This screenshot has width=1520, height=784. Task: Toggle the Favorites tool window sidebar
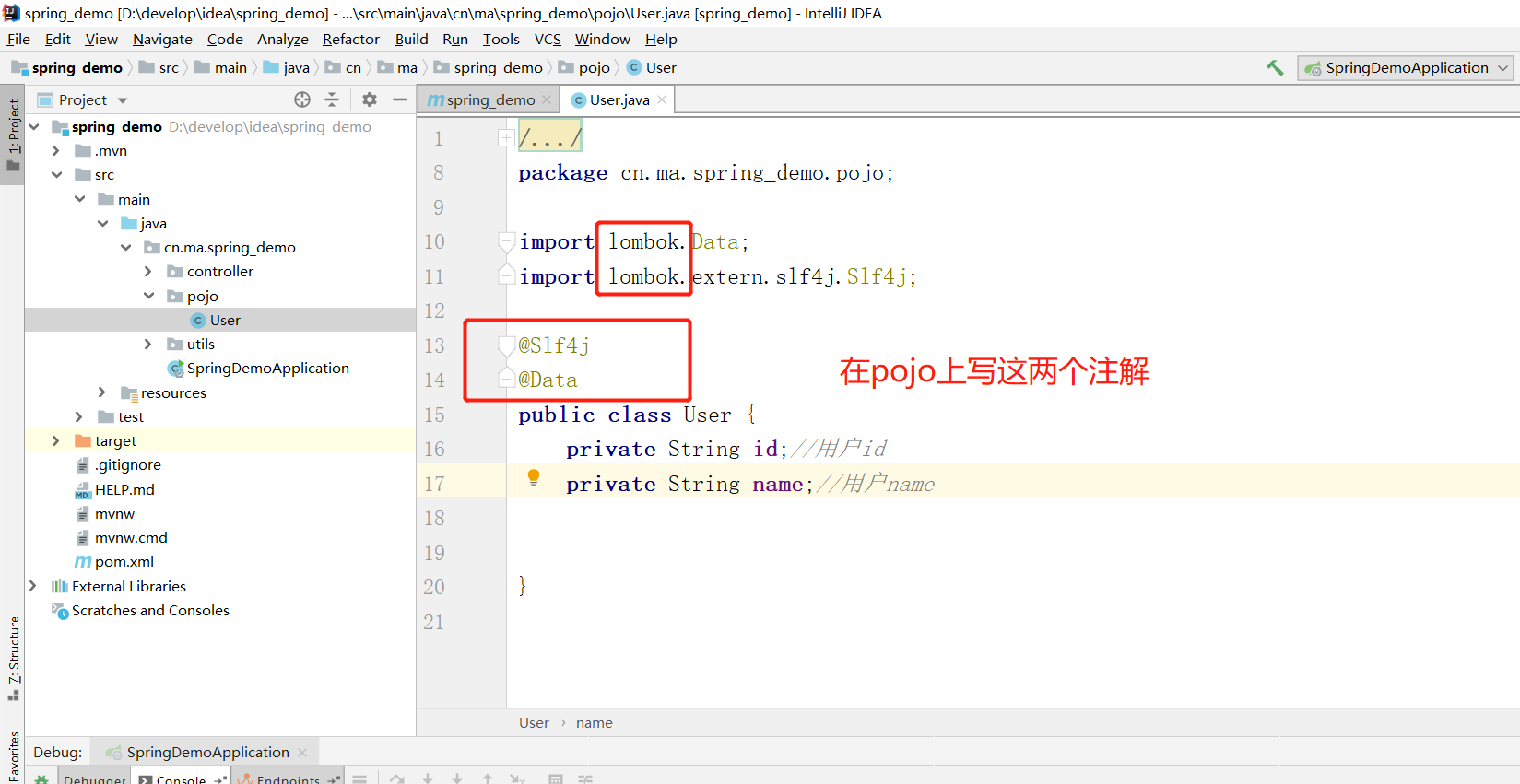click(13, 757)
